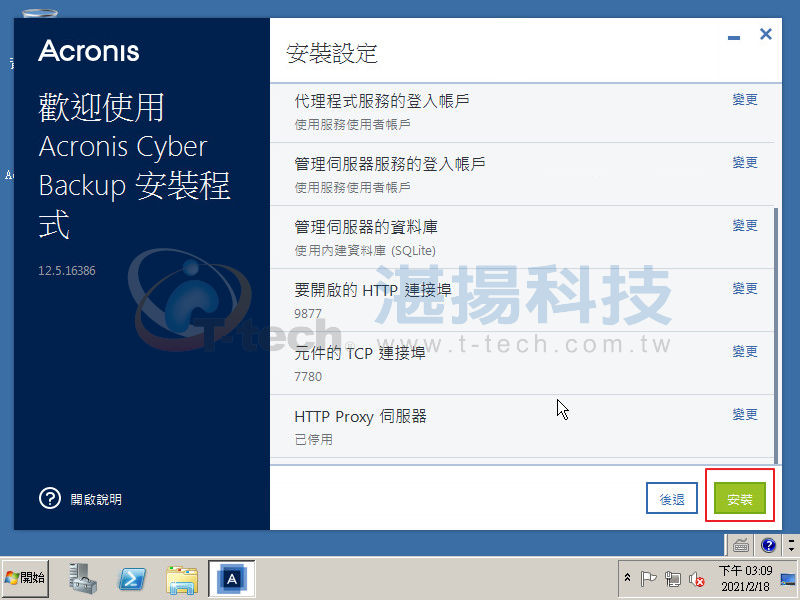
Task: Show hidden tray icons arrow
Action: point(628,578)
